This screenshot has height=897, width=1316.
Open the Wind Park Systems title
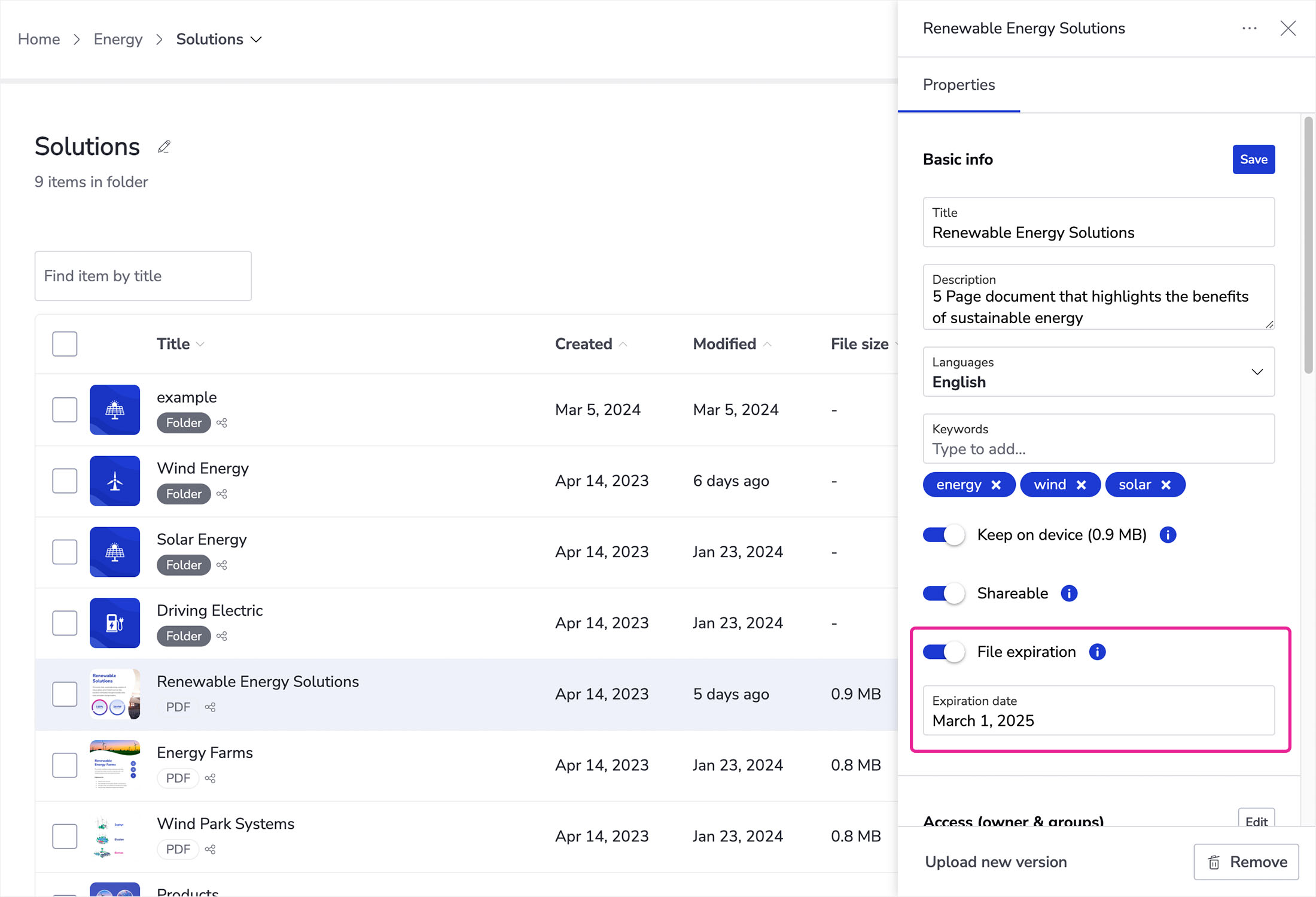click(226, 824)
